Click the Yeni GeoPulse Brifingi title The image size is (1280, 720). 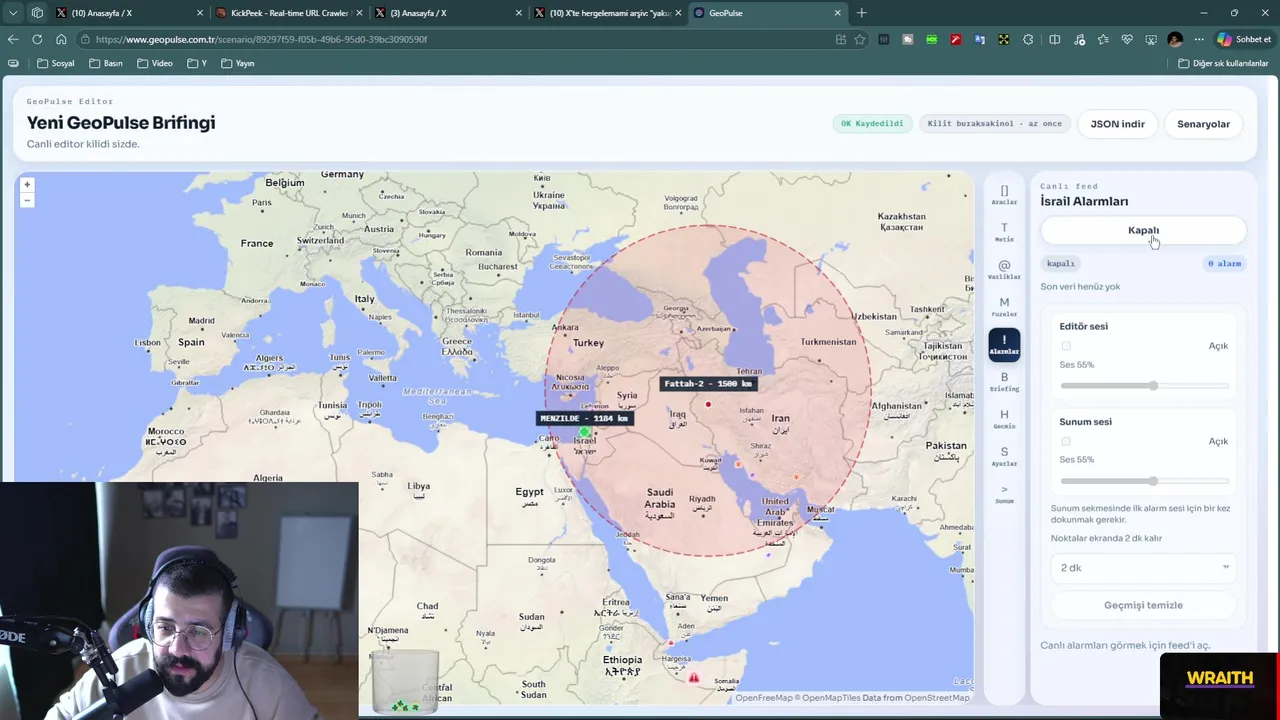tap(121, 123)
